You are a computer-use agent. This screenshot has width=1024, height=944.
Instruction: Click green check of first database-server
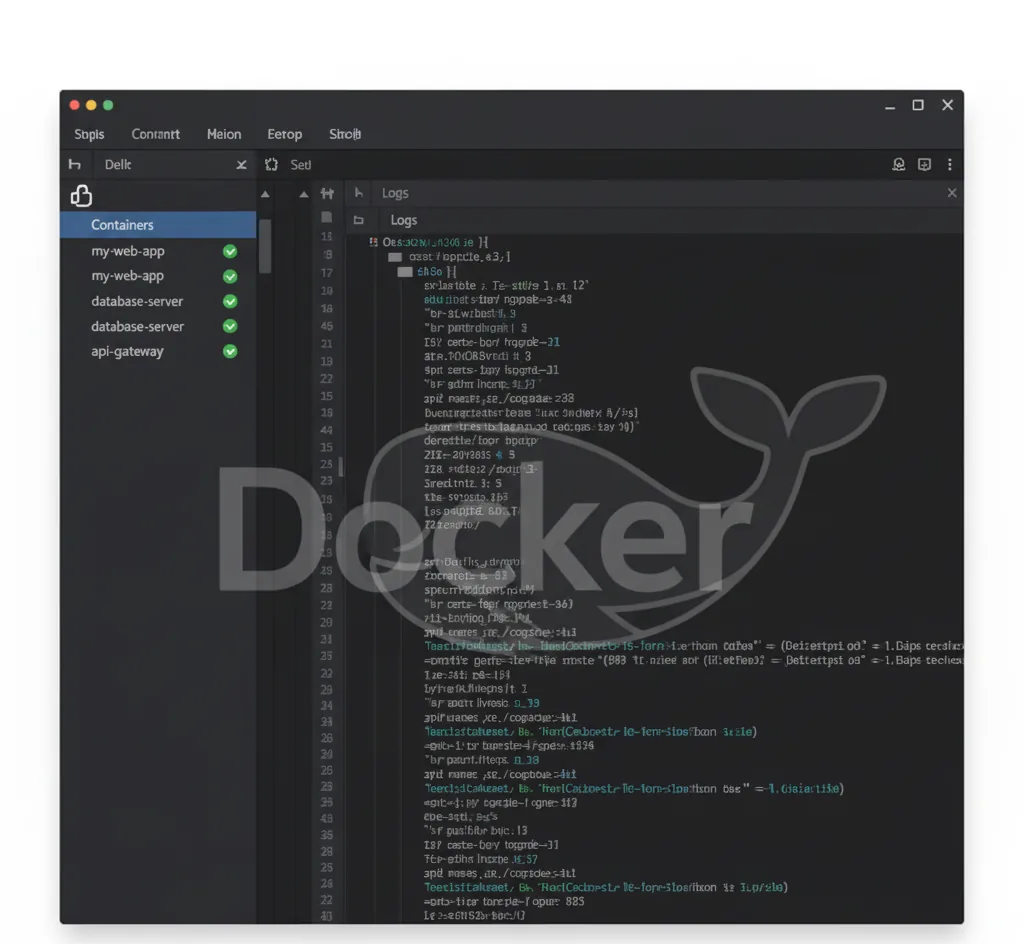[x=230, y=302]
